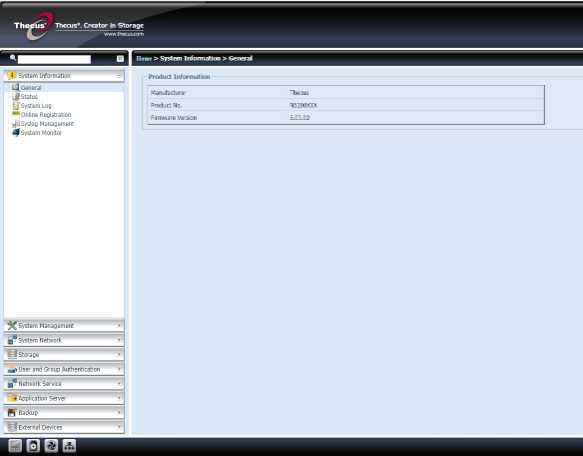The height and width of the screenshot is (456, 583).
Task: Click the General item icon
Action: pyautogui.click(x=15, y=87)
